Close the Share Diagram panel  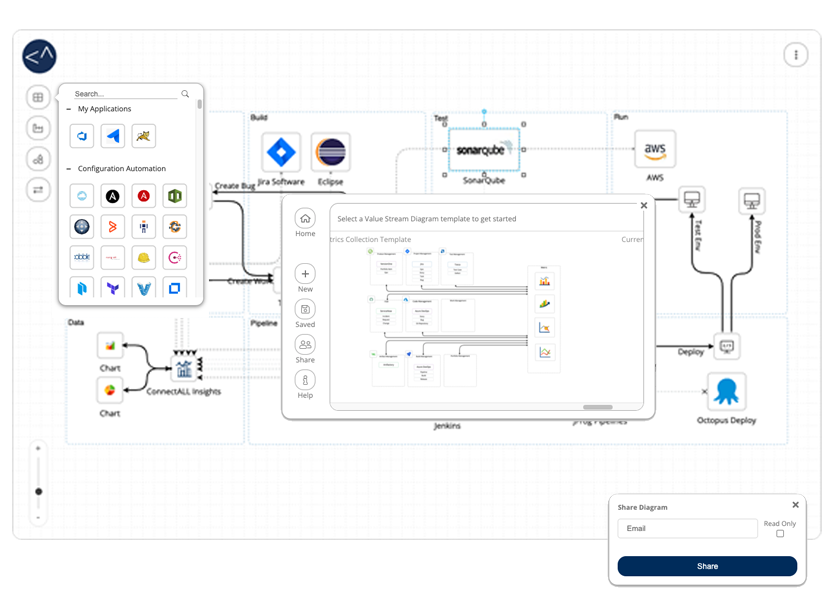pyautogui.click(x=795, y=505)
